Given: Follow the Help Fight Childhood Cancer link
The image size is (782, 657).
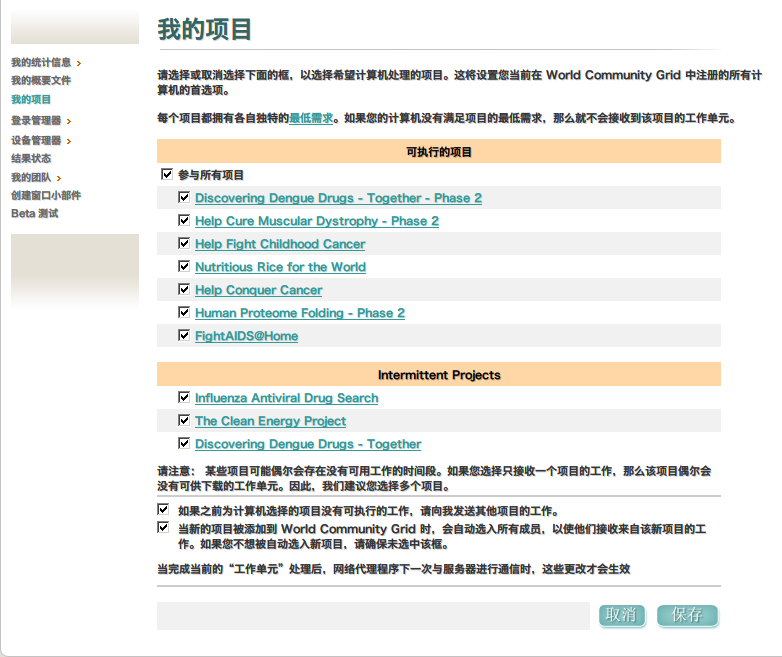Looking at the screenshot, I should [x=280, y=244].
